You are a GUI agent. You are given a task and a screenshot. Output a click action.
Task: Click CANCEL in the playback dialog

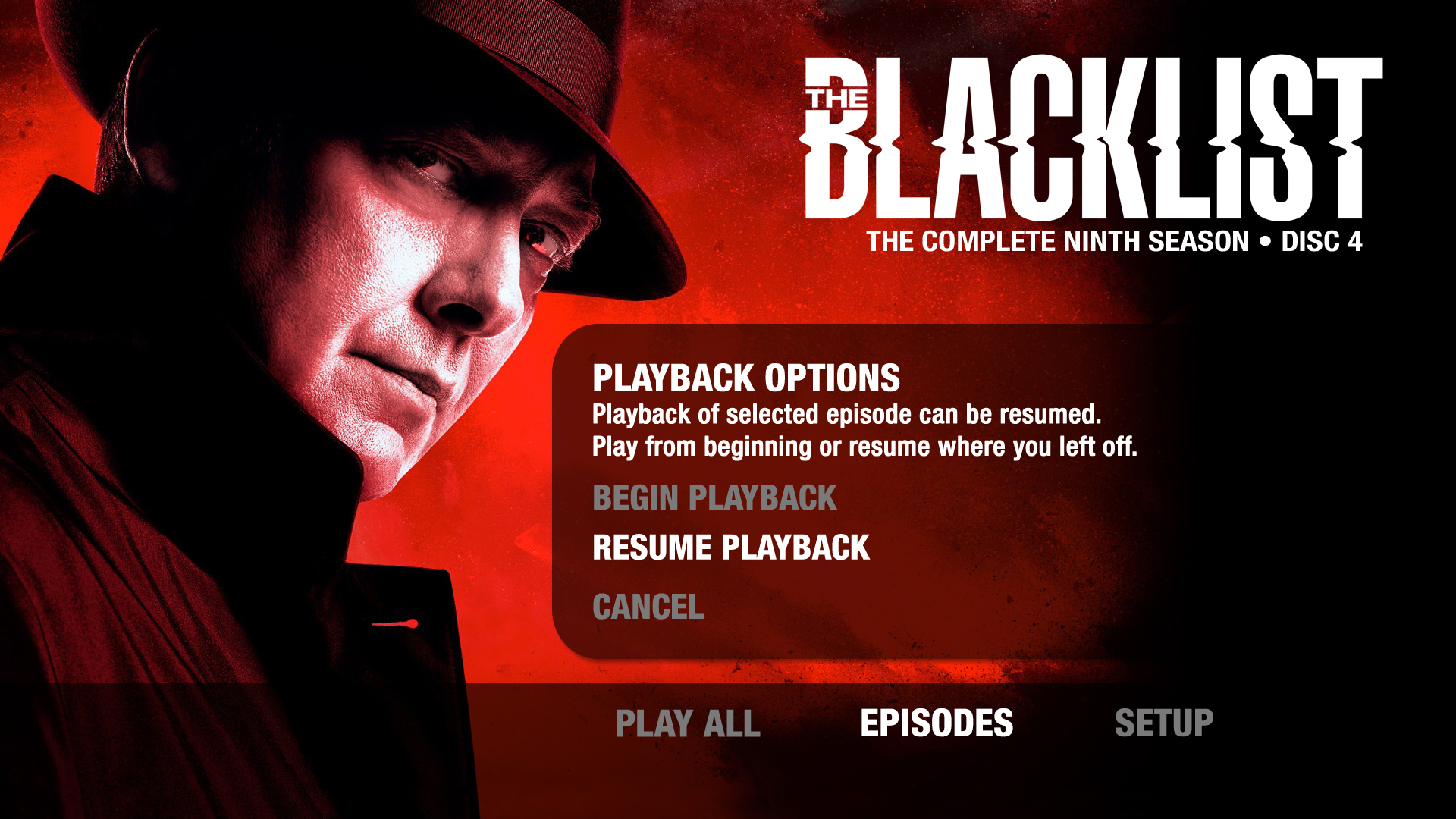coord(648,607)
